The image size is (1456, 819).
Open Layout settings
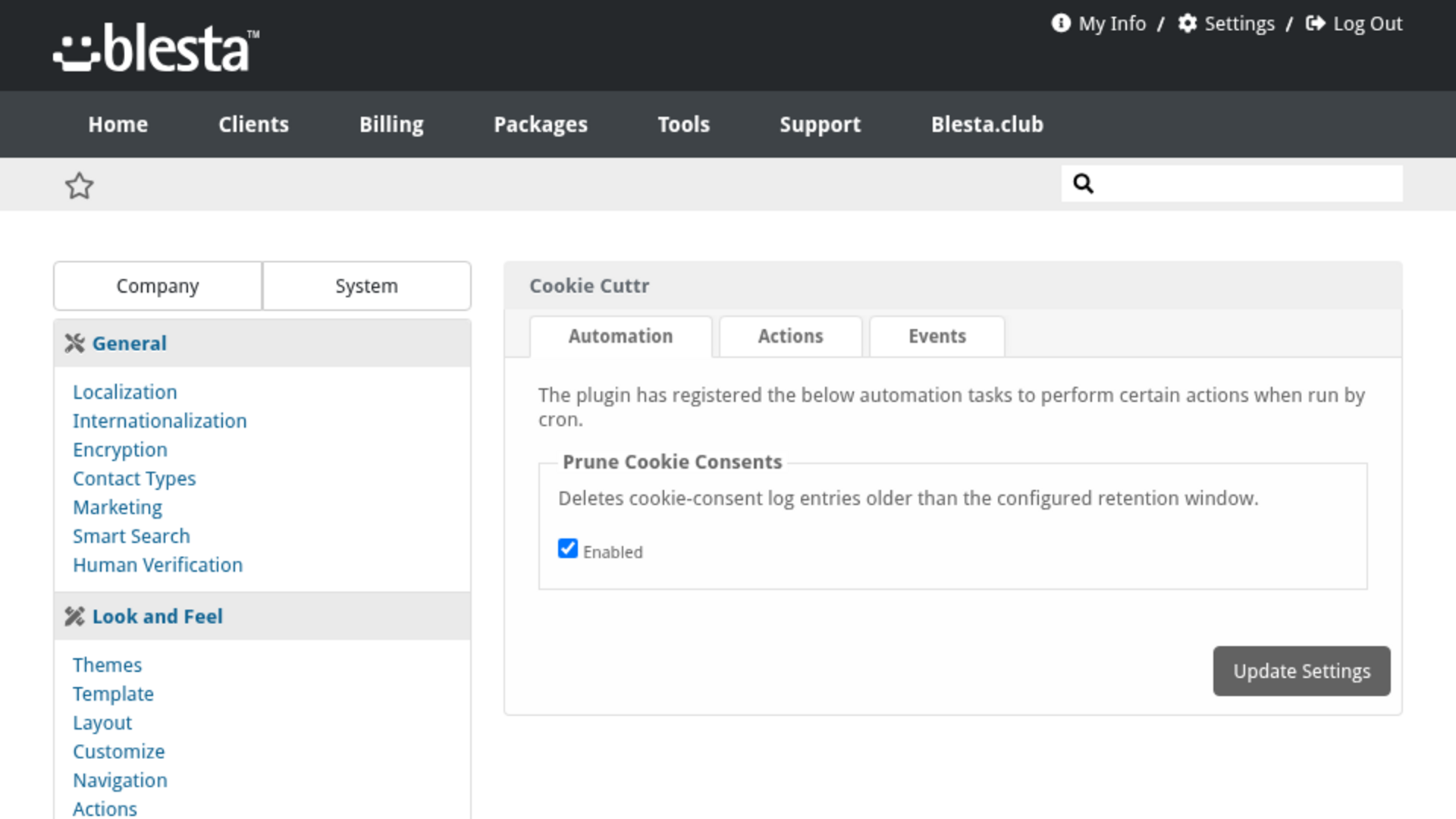pos(102,723)
